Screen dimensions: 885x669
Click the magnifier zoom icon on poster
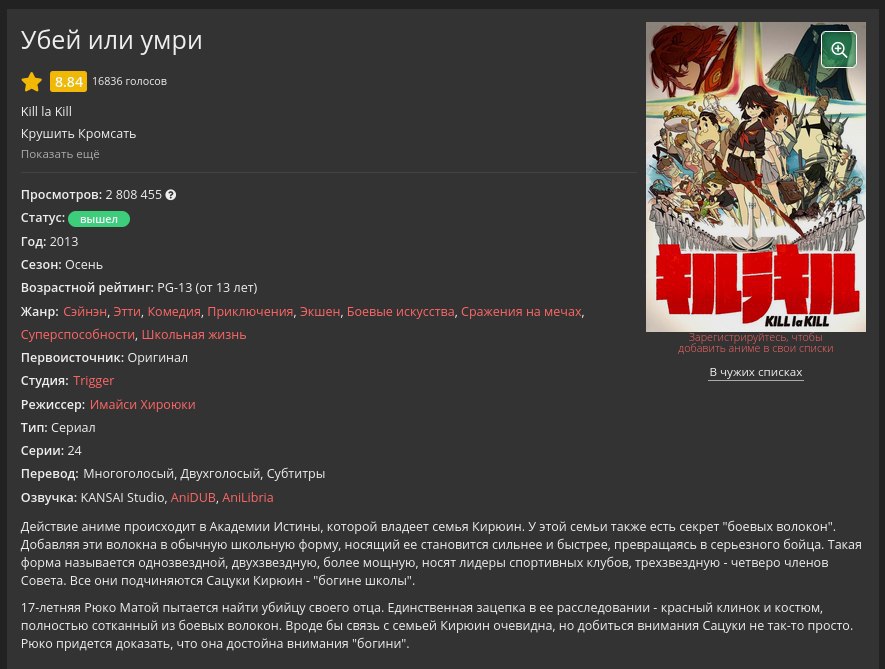(x=838, y=50)
